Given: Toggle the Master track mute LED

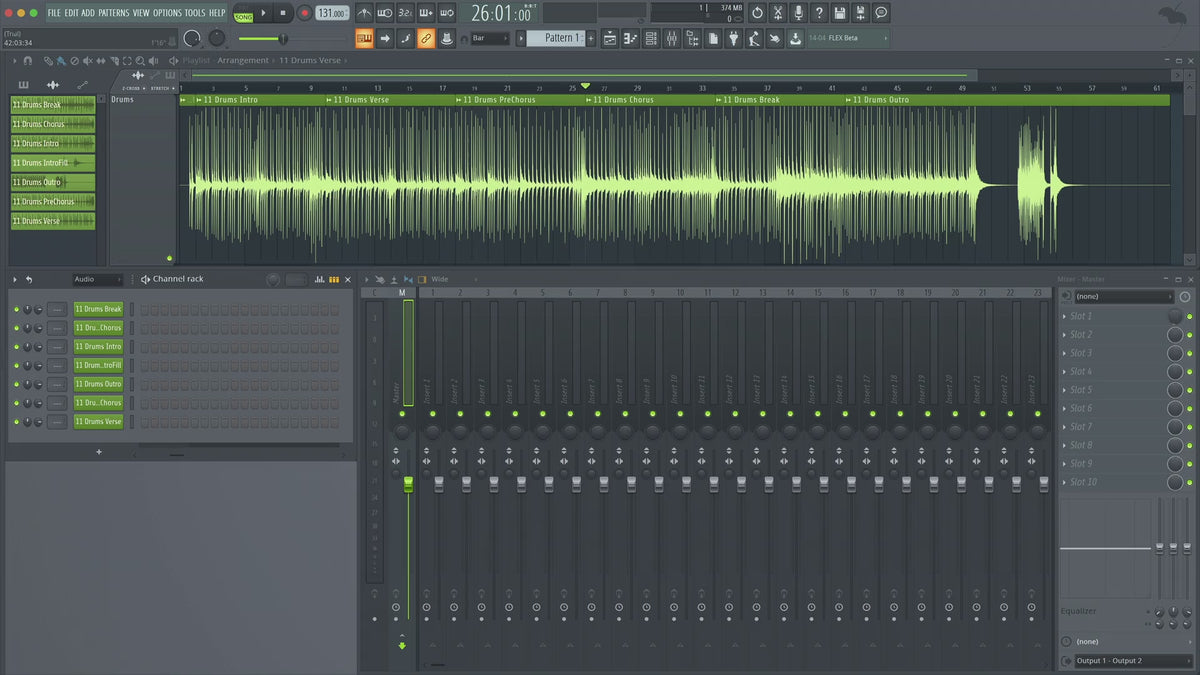Looking at the screenshot, I should coord(403,413).
